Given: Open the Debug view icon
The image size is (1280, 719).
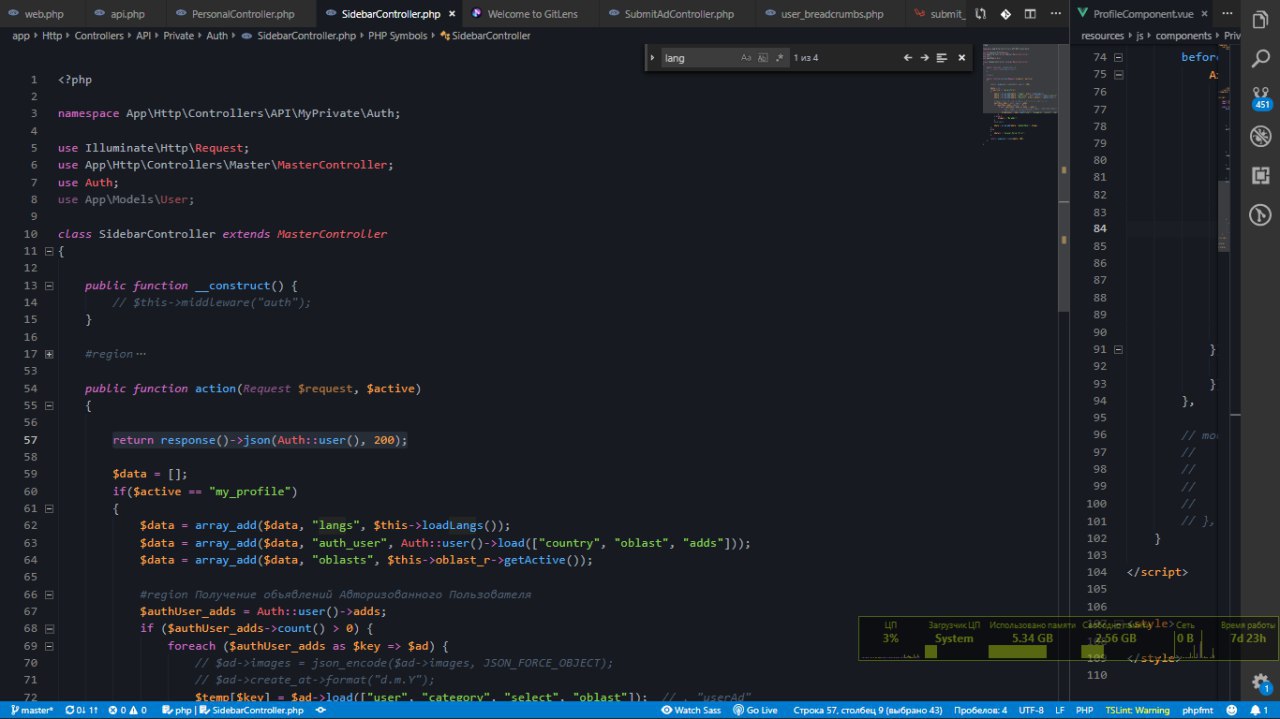Looking at the screenshot, I should point(1260,137).
